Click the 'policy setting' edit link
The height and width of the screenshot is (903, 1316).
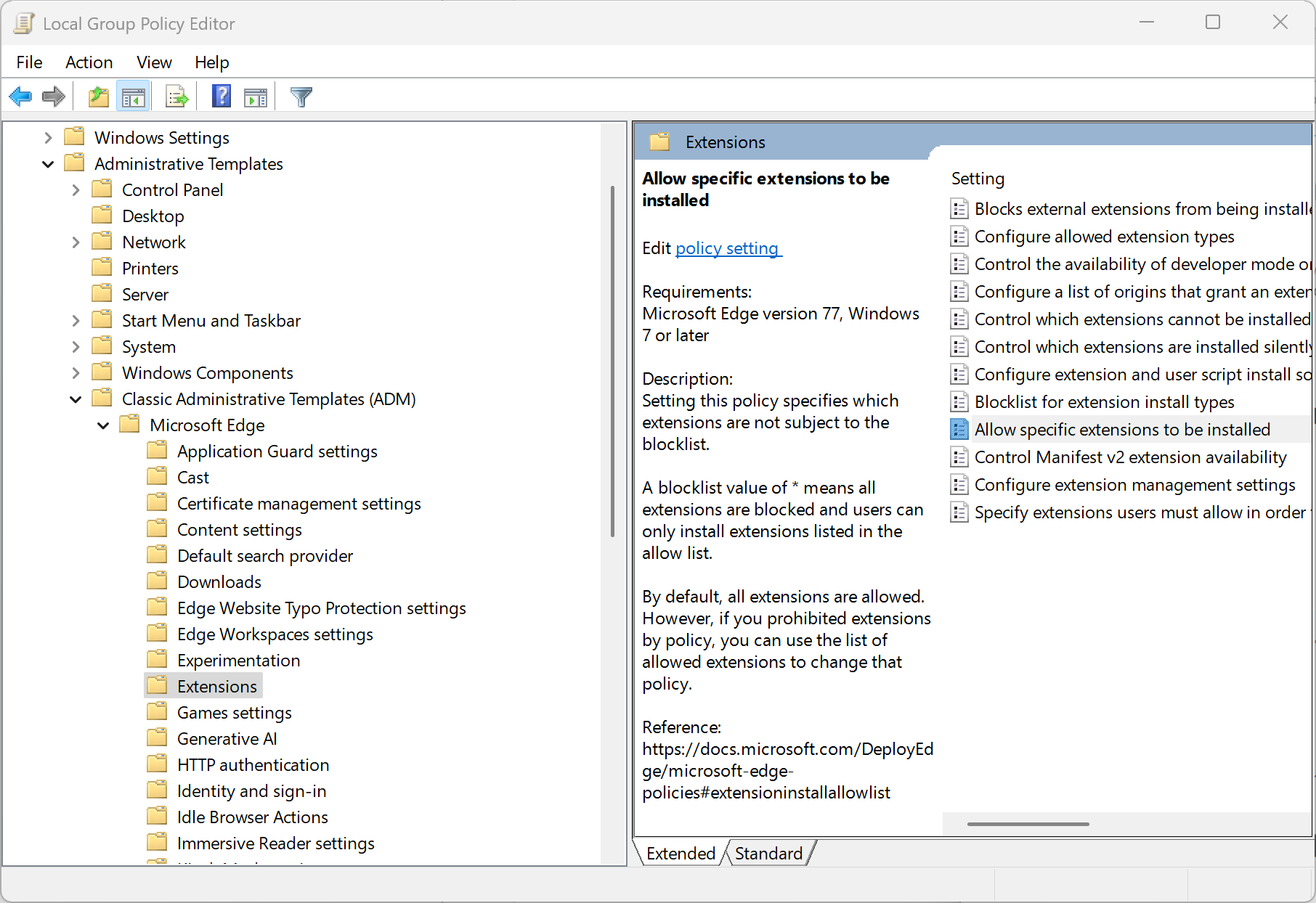pos(727,248)
